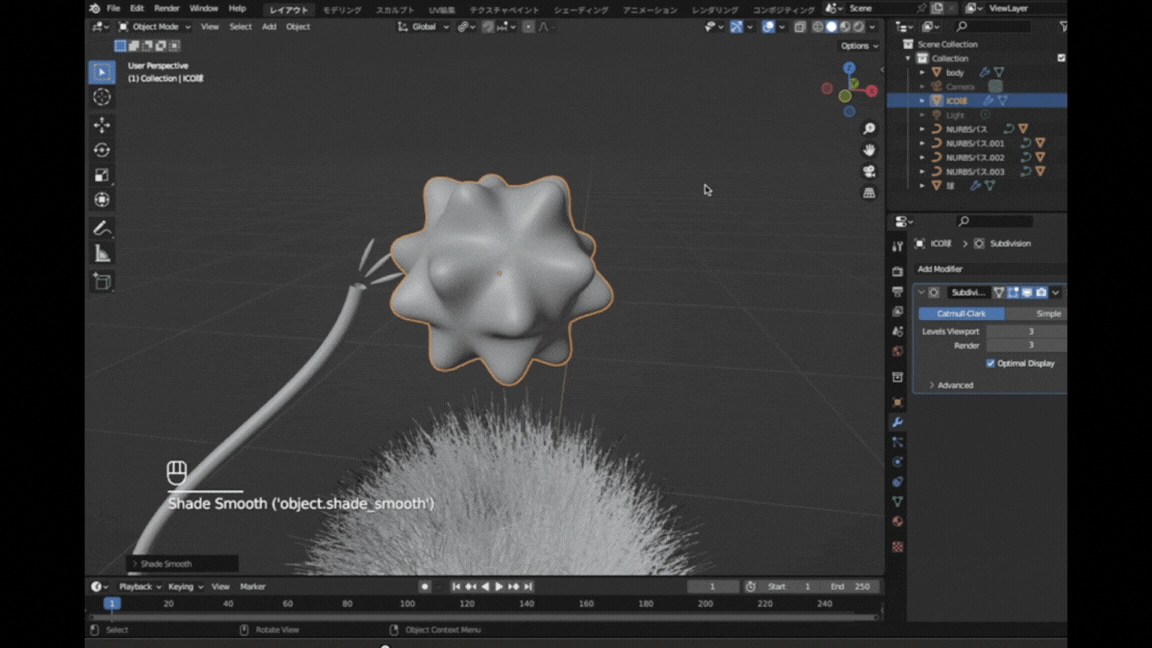Open the Add menu in viewport header
This screenshot has height=648, width=1152.
pyautogui.click(x=269, y=27)
